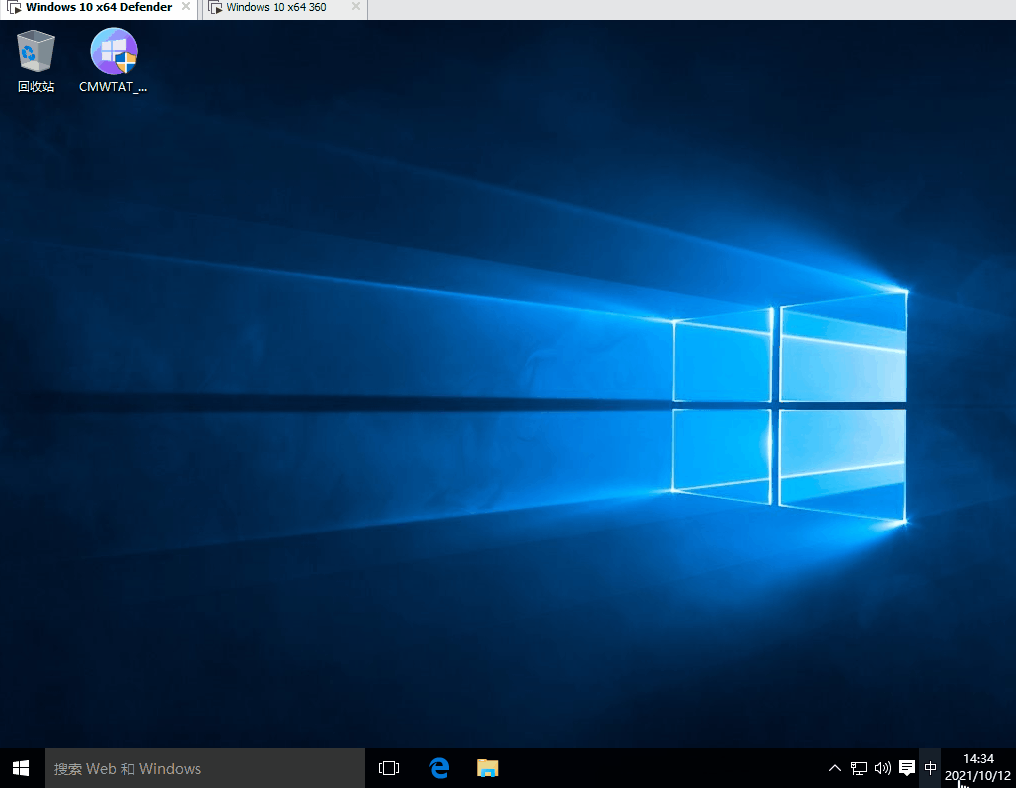Select the Recycle Bin desktop icon

36,61
